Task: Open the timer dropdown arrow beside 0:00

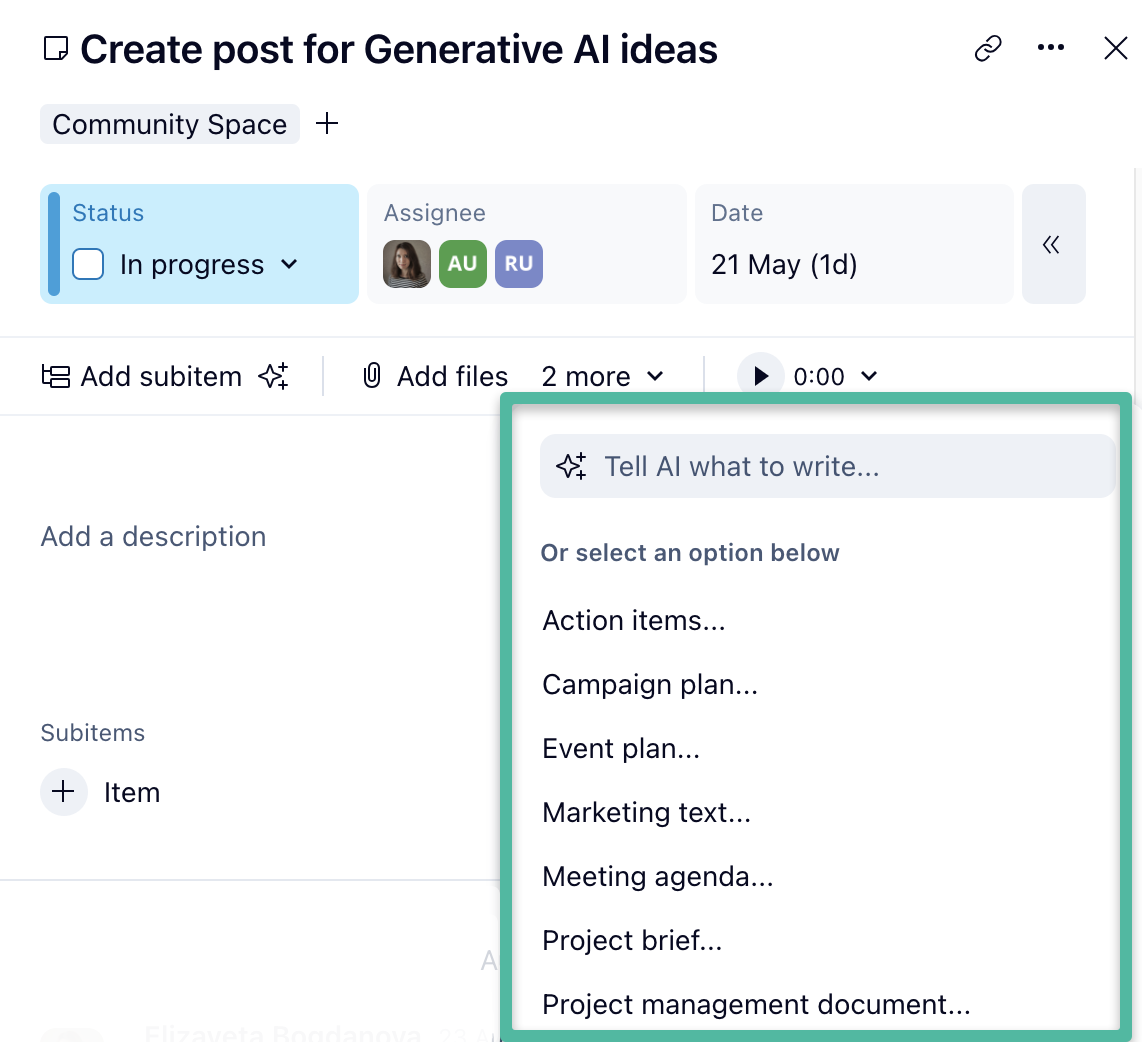Action: pos(869,376)
